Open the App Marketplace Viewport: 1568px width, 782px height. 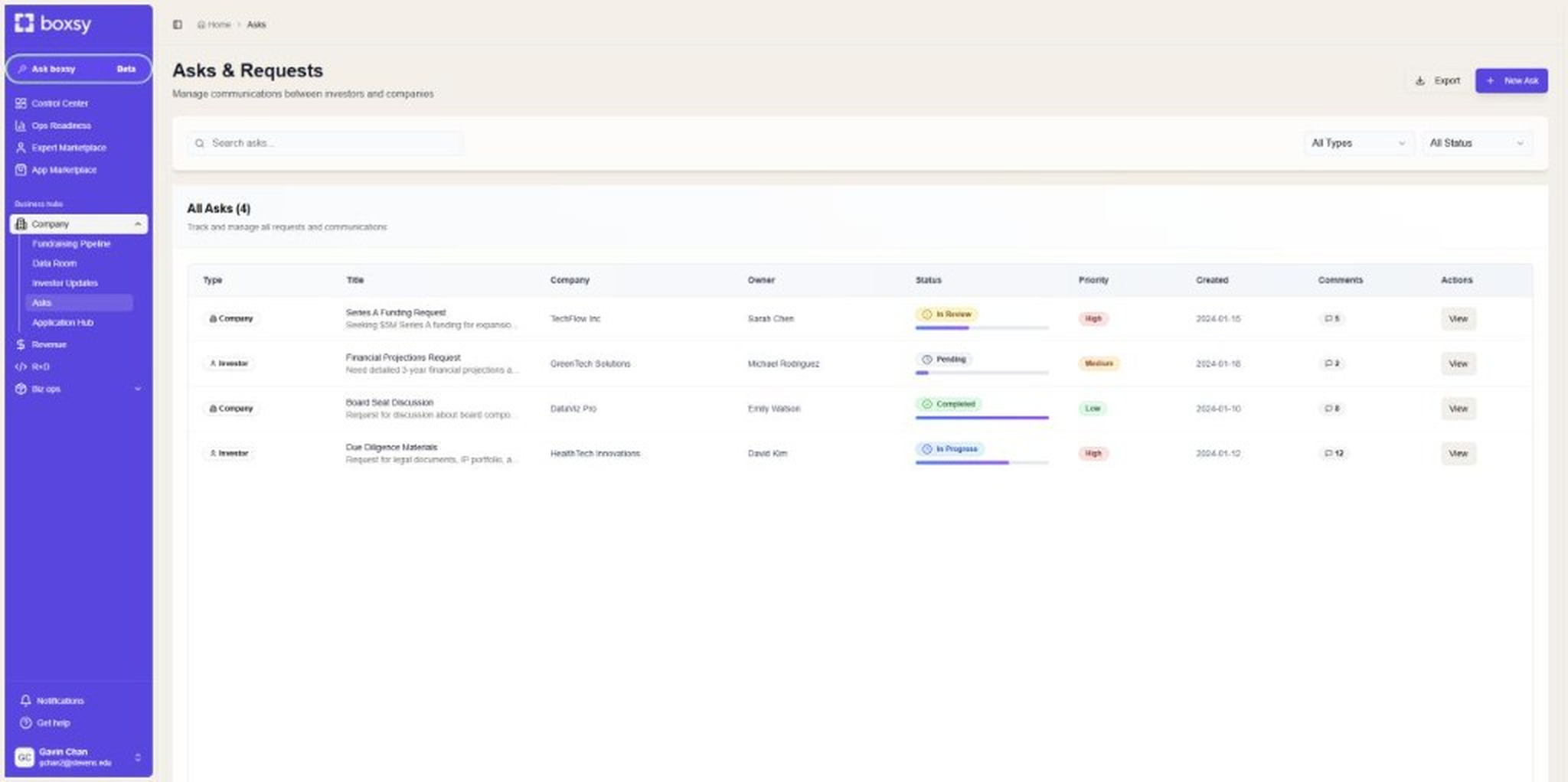[x=65, y=170]
